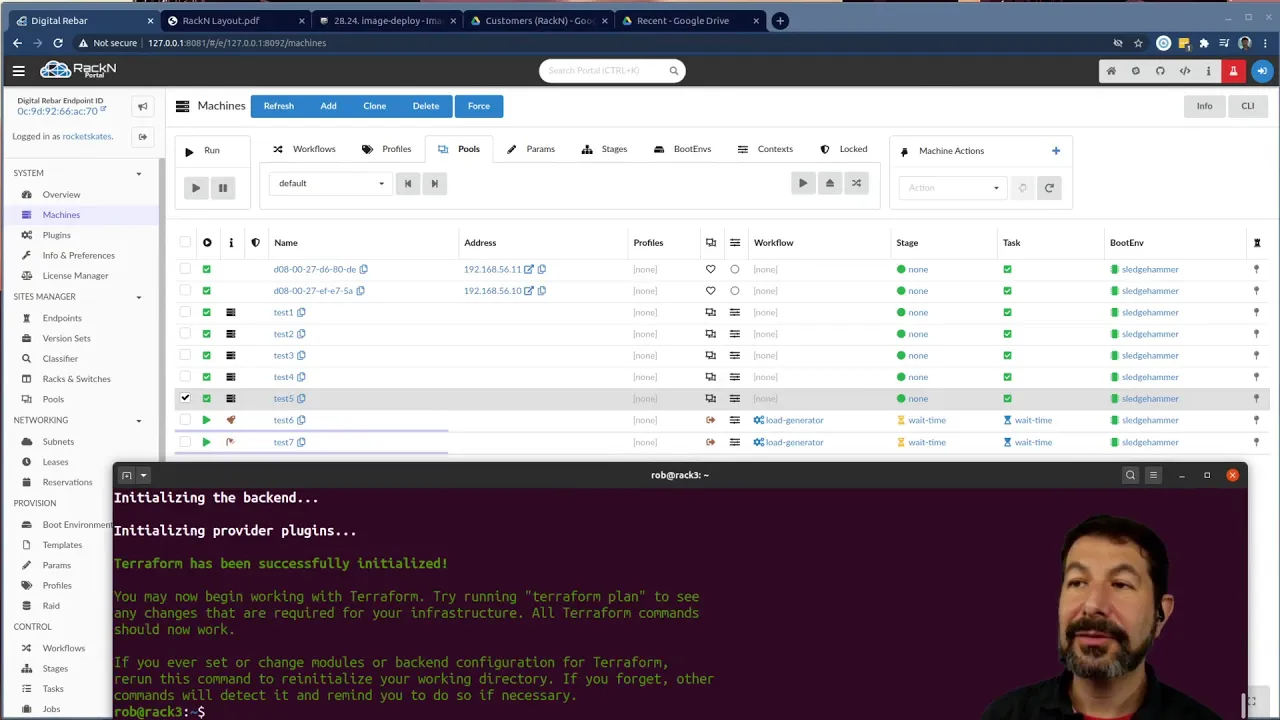The image size is (1280, 720).
Task: Click the code brackets icon in the header
Action: point(1185,71)
